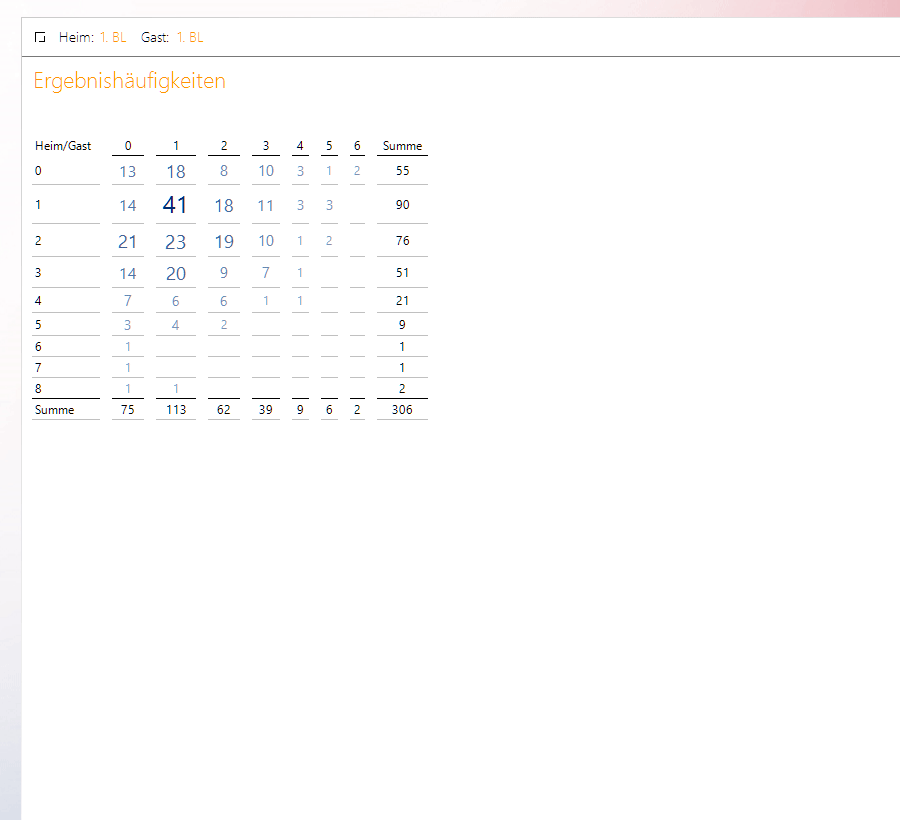Viewport: 900px width, 820px height.
Task: Click the cell showing 13
Action: tap(127, 172)
